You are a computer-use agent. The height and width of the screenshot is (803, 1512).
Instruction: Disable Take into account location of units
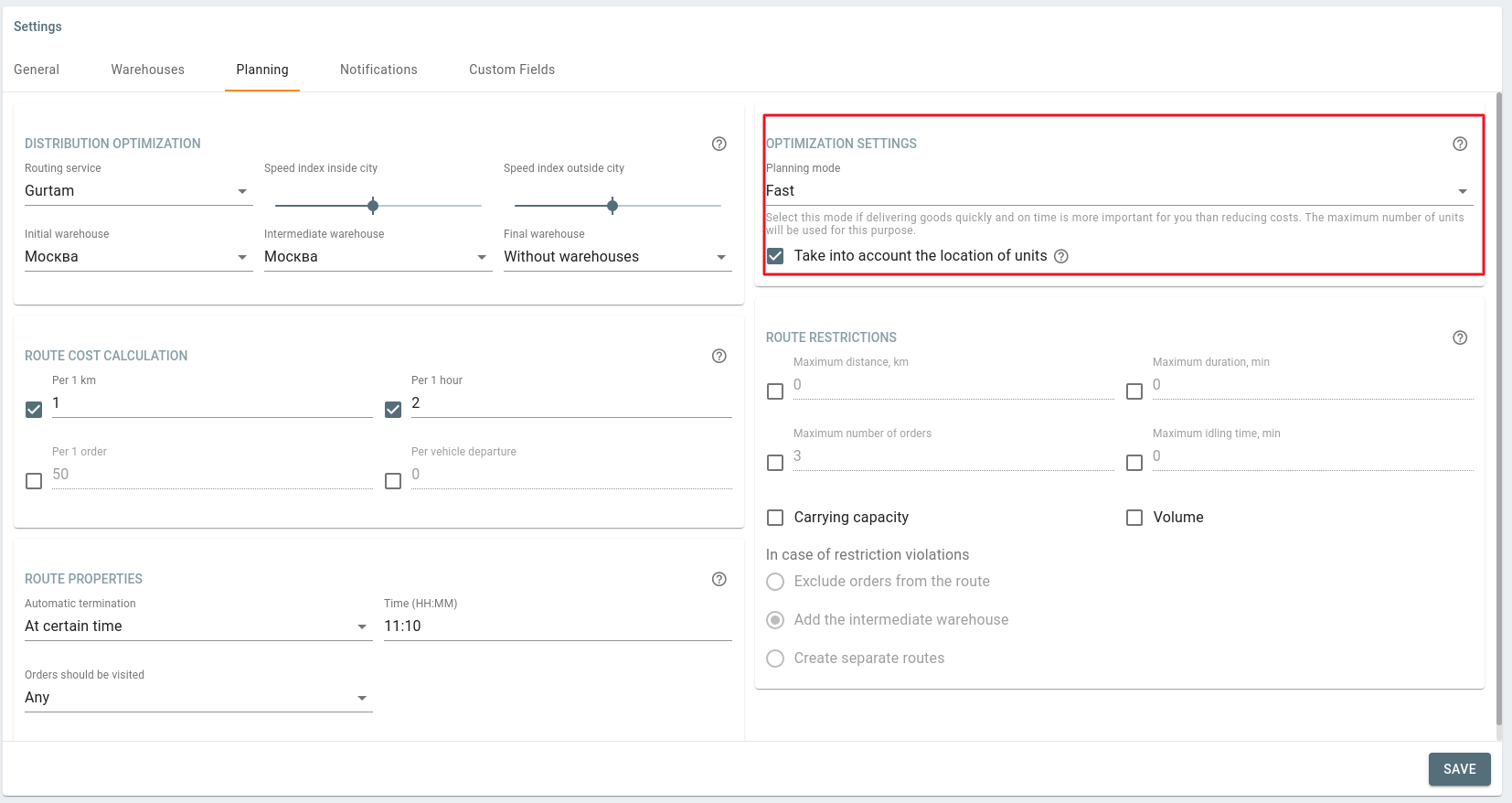(775, 256)
